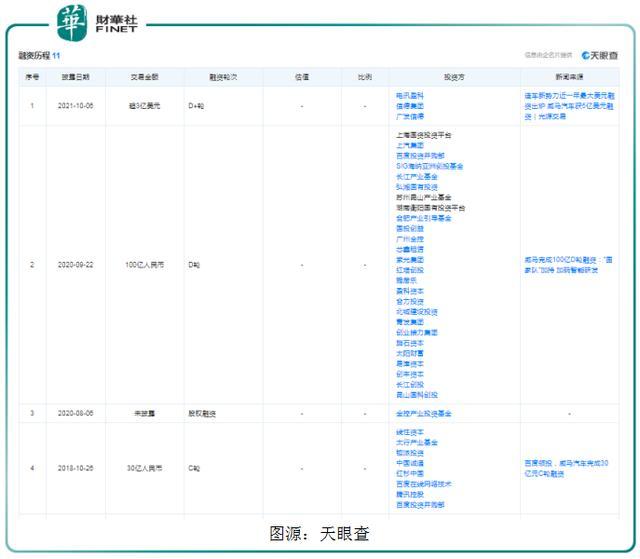
Task: Click the green FINET 華 logo
Action: 72,22
